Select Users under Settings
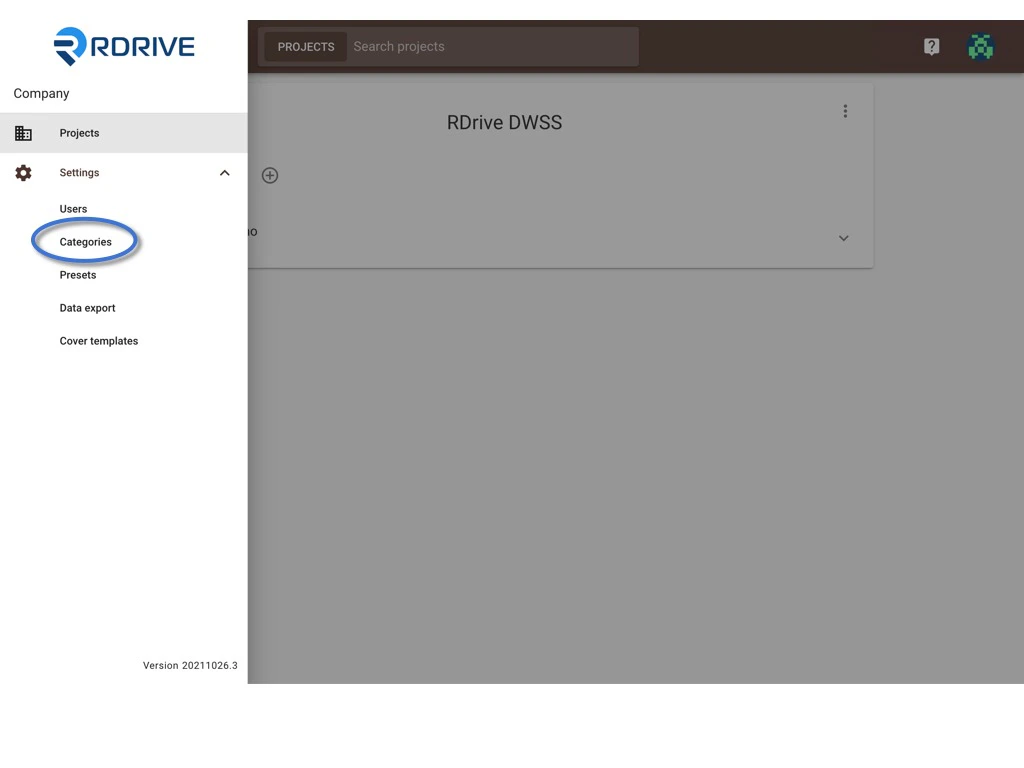The image size is (1024, 768). tap(73, 209)
